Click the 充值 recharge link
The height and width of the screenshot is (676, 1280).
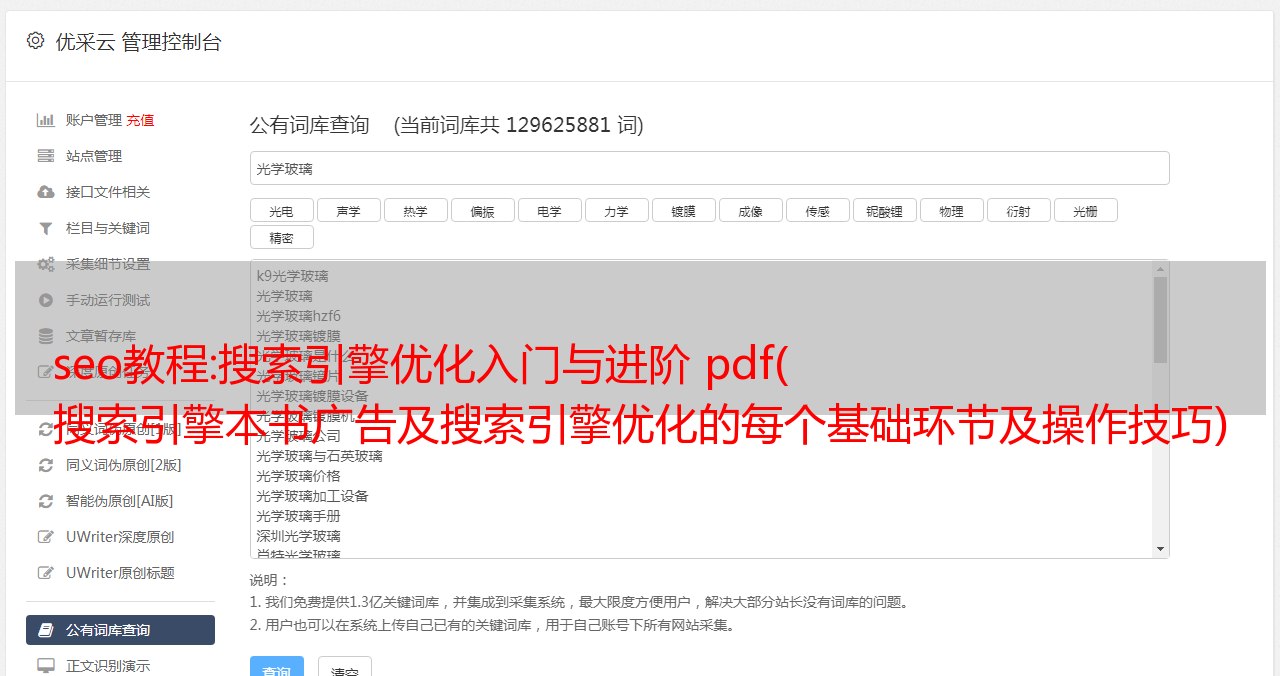click(140, 120)
